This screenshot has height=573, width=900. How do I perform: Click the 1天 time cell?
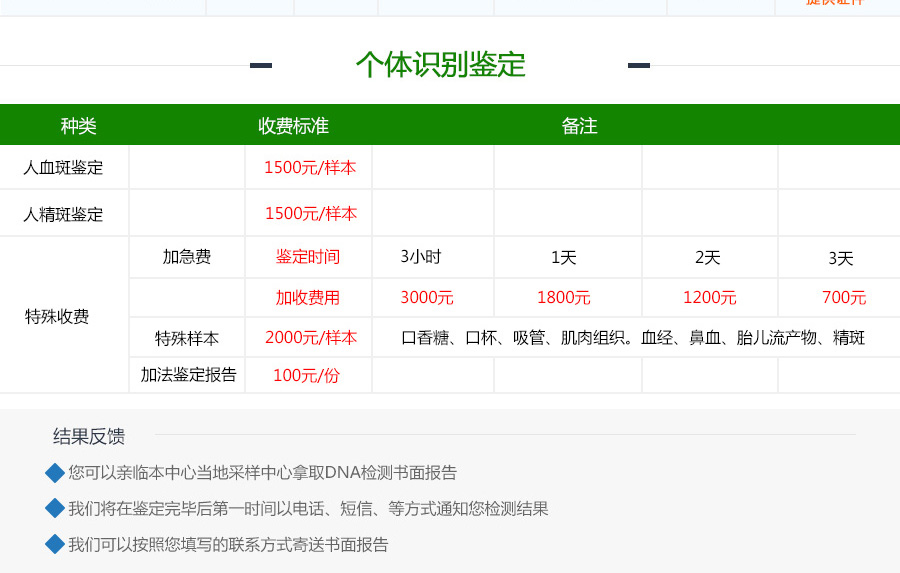(564, 257)
